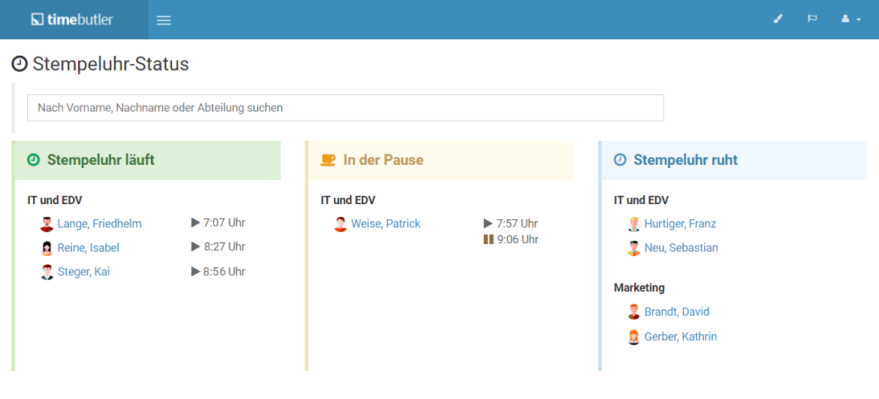Click the flag icon in header
The width and height of the screenshot is (879, 399).
pyautogui.click(x=812, y=19)
